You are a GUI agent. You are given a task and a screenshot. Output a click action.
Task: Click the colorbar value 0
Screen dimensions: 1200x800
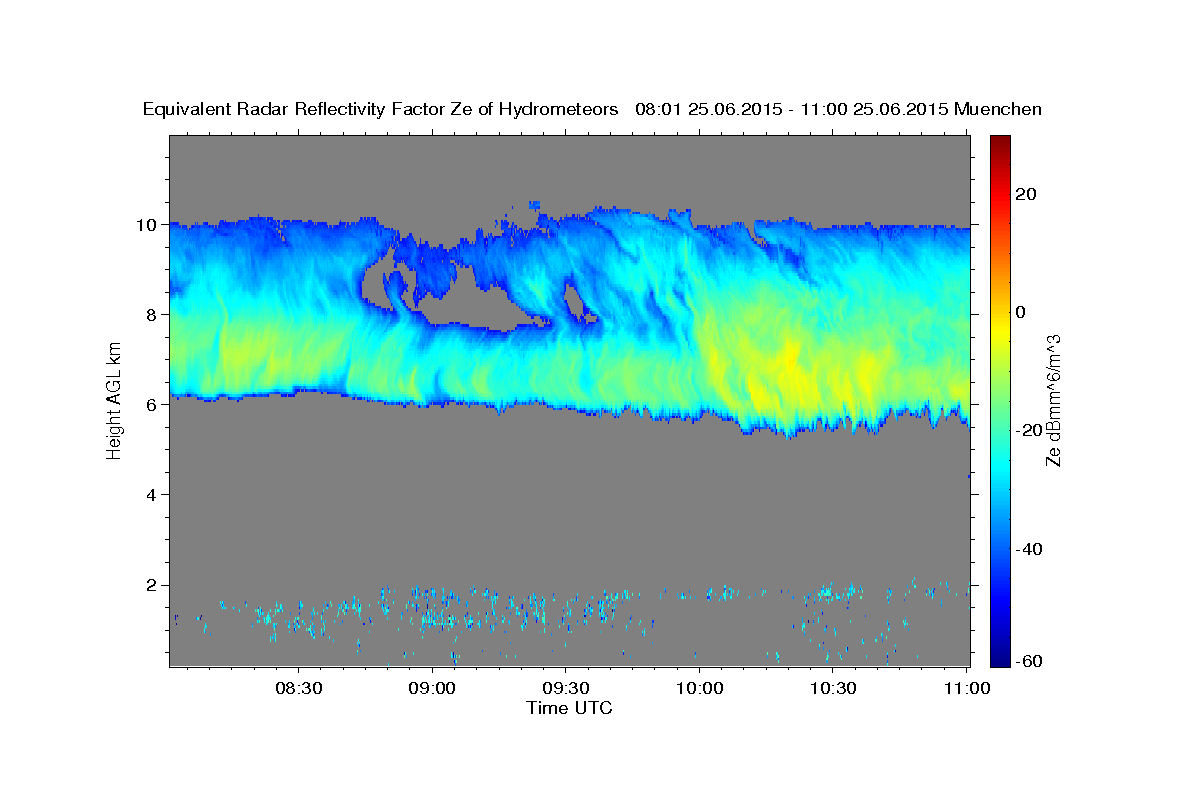pos(1021,312)
